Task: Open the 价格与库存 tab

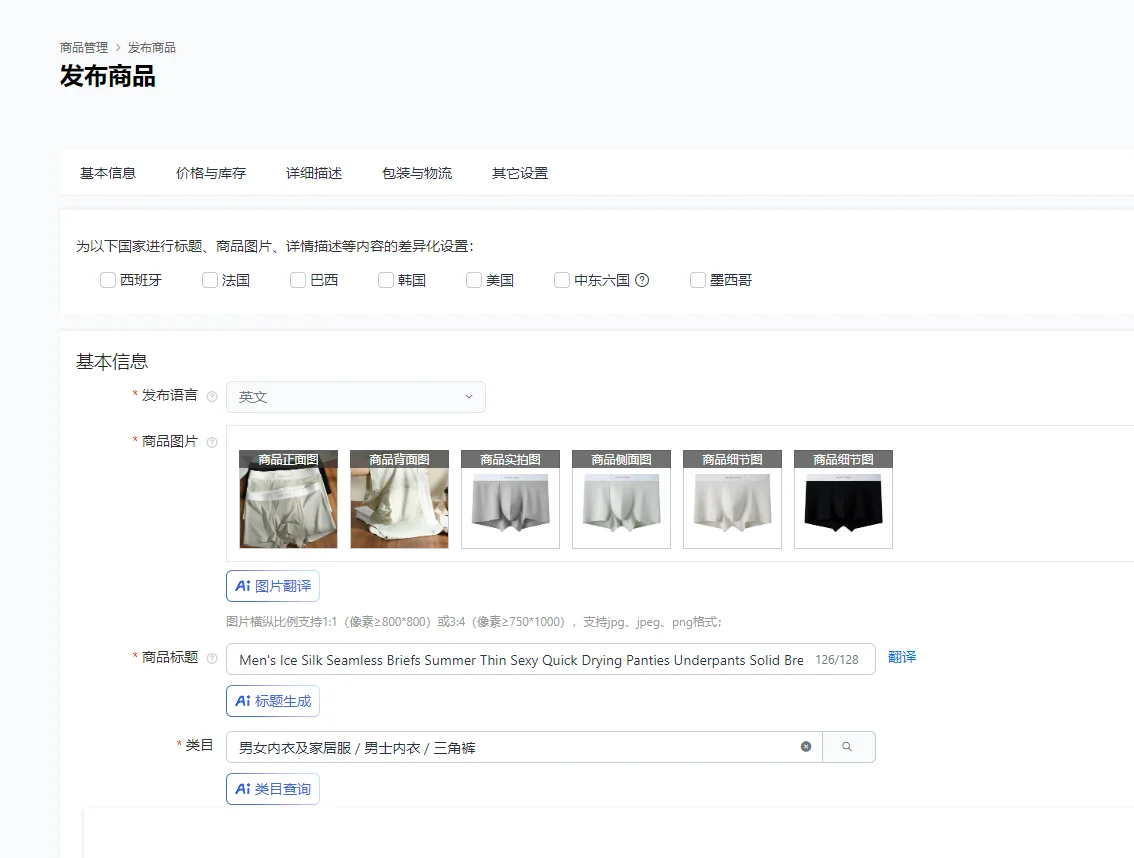Action: click(211, 174)
